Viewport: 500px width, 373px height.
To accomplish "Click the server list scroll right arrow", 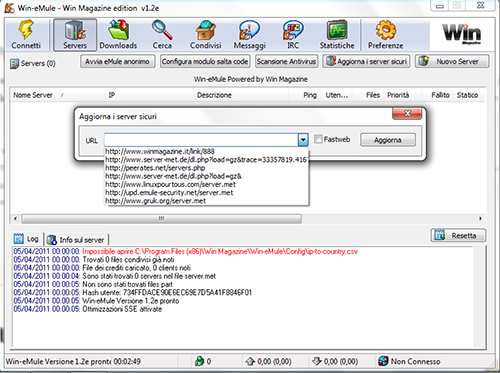I will [480, 219].
